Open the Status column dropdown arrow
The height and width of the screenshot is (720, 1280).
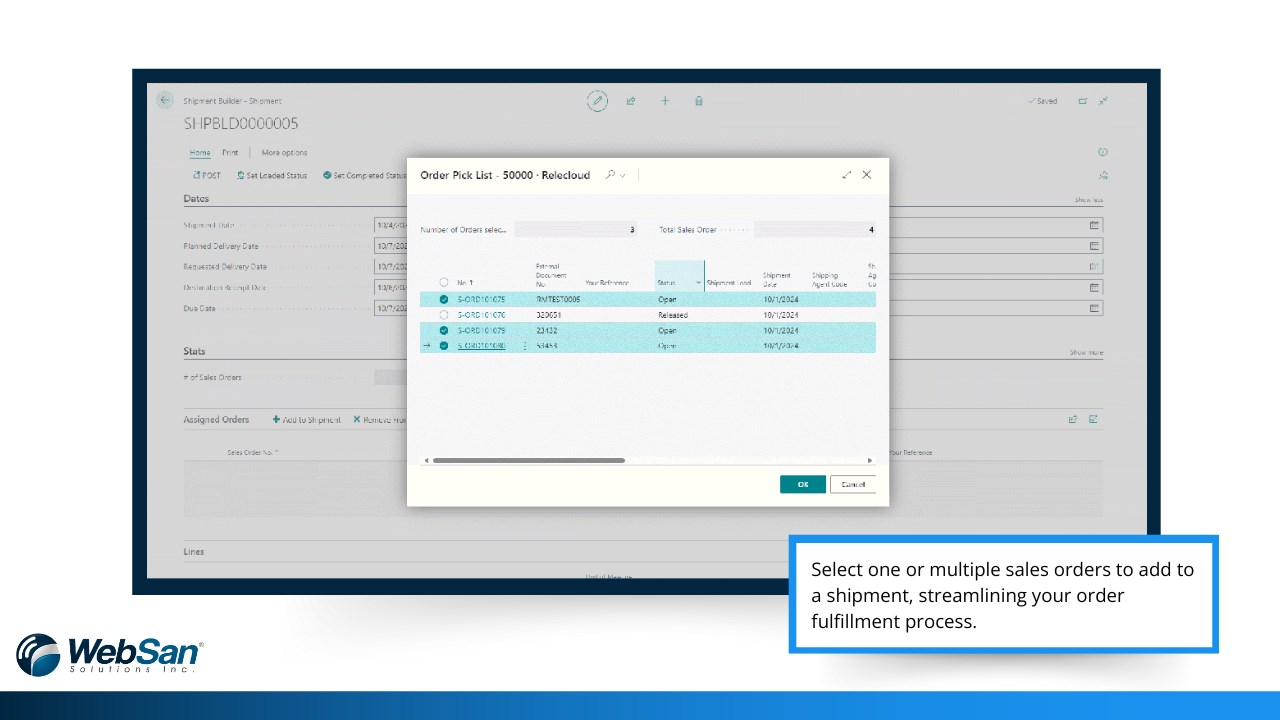(x=698, y=283)
